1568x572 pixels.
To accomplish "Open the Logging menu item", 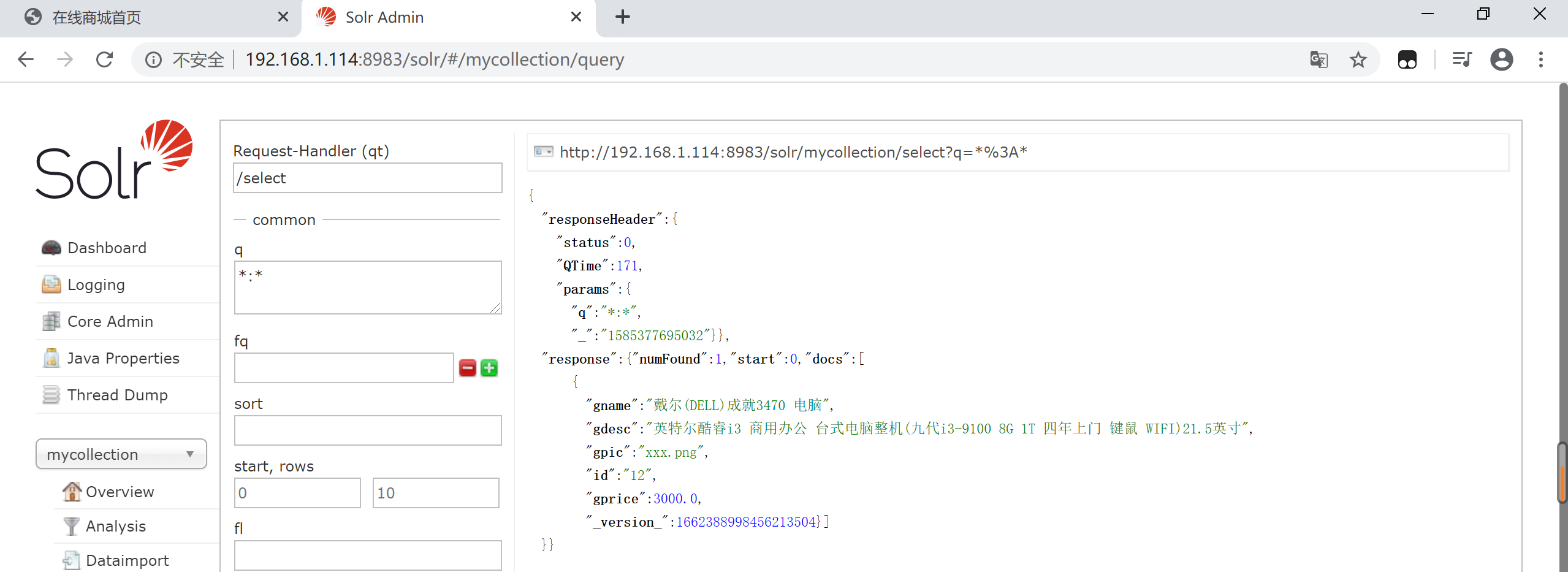I will point(96,284).
